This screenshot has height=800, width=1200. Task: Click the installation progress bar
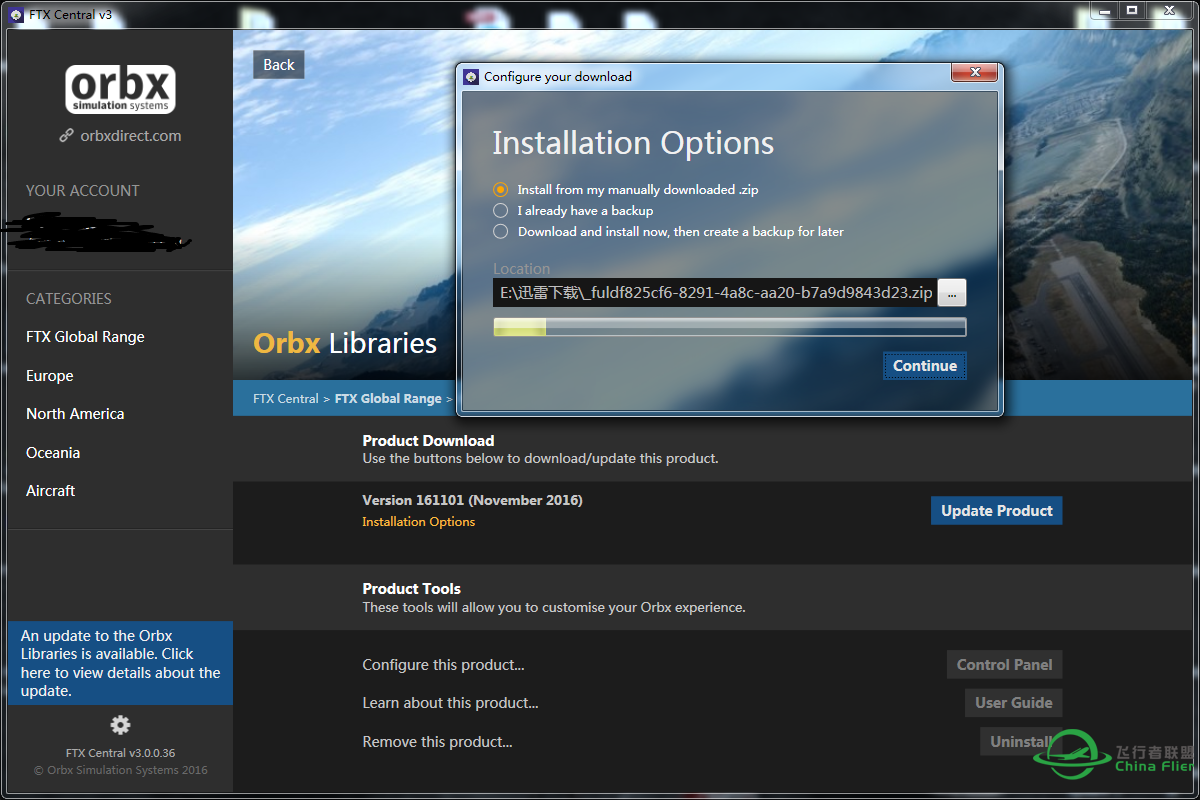[730, 327]
